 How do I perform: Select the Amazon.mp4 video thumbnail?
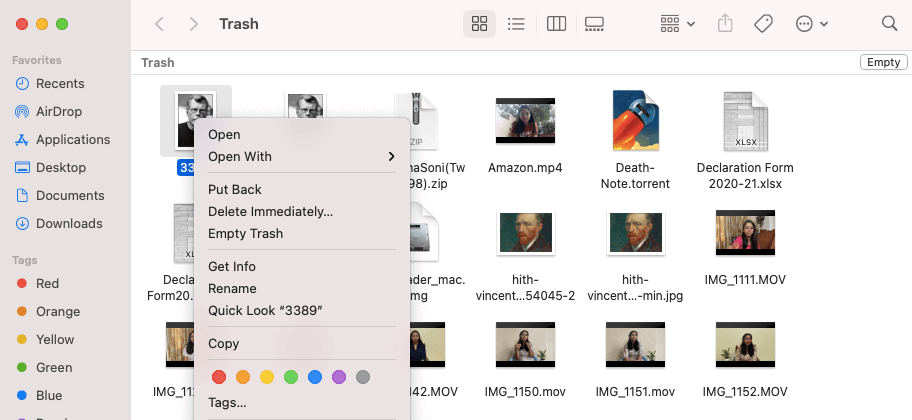[x=525, y=123]
